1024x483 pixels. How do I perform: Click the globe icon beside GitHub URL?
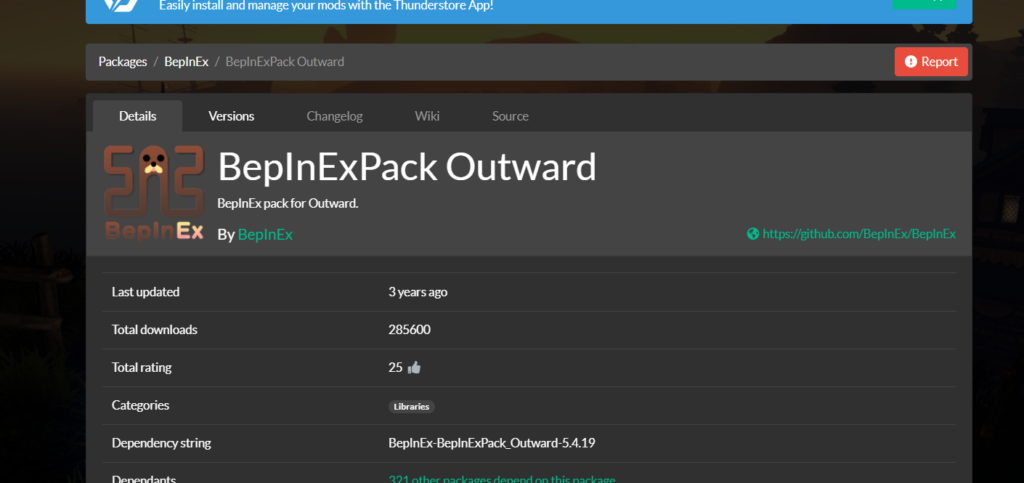[x=753, y=234]
